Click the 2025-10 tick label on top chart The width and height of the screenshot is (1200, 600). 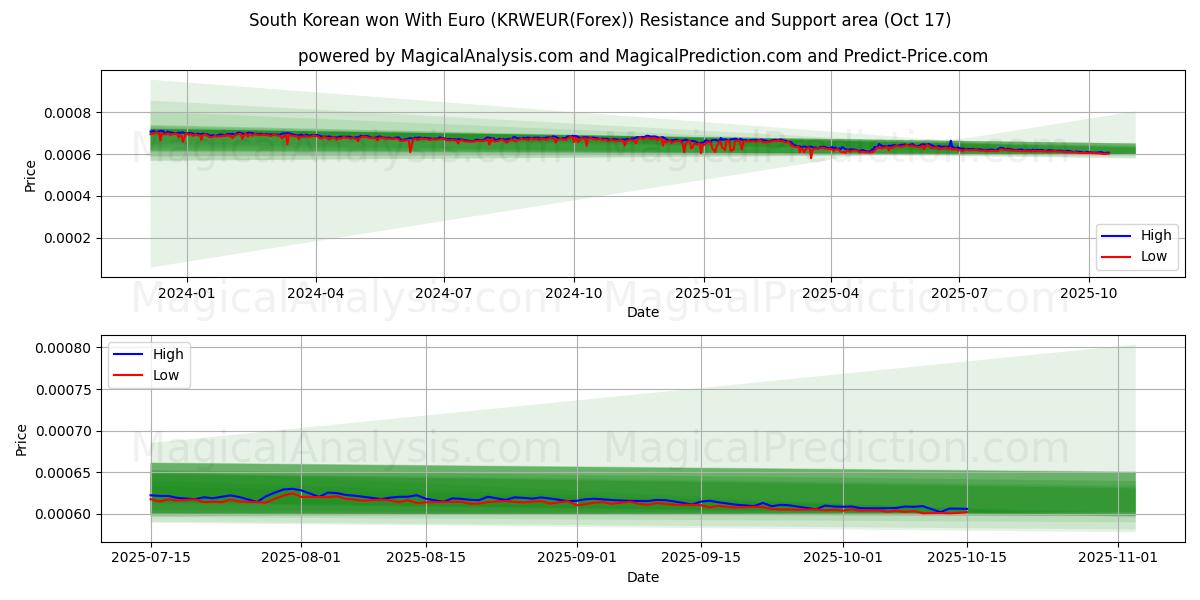pyautogui.click(x=1088, y=293)
